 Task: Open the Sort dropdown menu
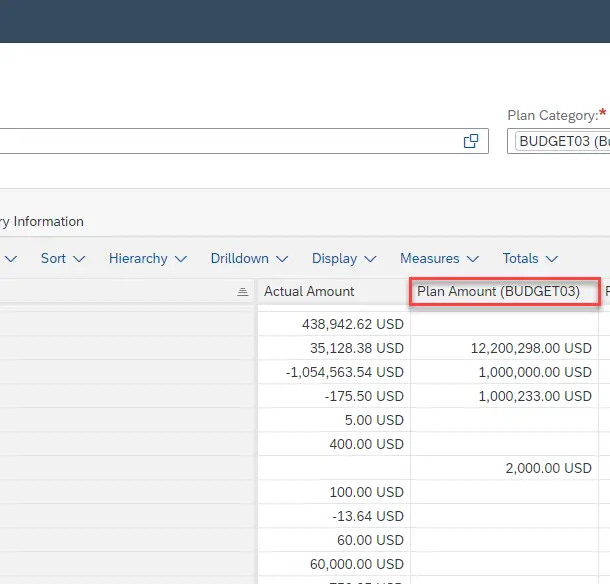63,258
